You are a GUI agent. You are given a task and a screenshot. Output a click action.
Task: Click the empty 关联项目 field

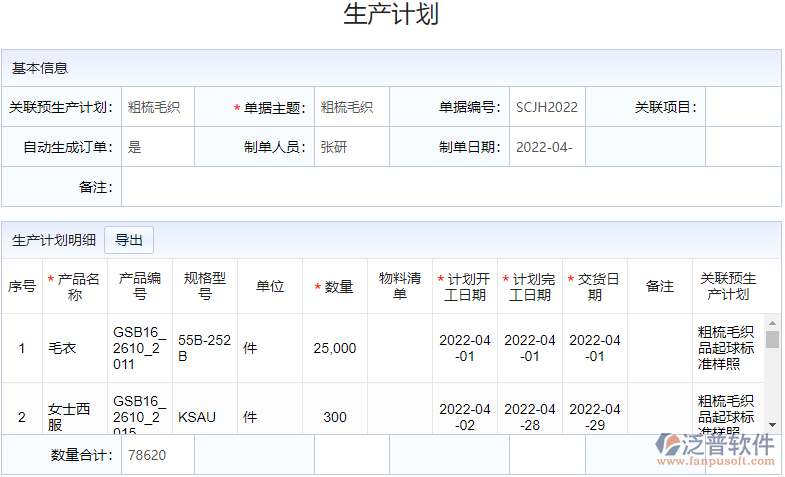(742, 107)
